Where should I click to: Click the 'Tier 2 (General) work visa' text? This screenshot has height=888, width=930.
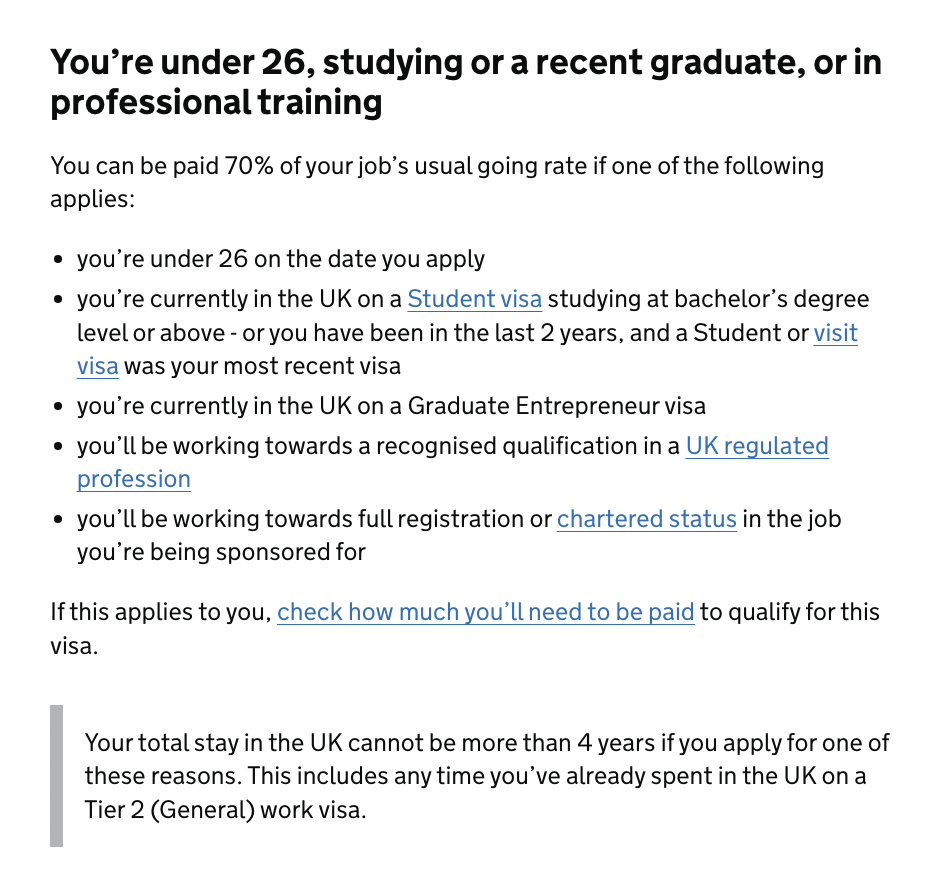click(225, 810)
